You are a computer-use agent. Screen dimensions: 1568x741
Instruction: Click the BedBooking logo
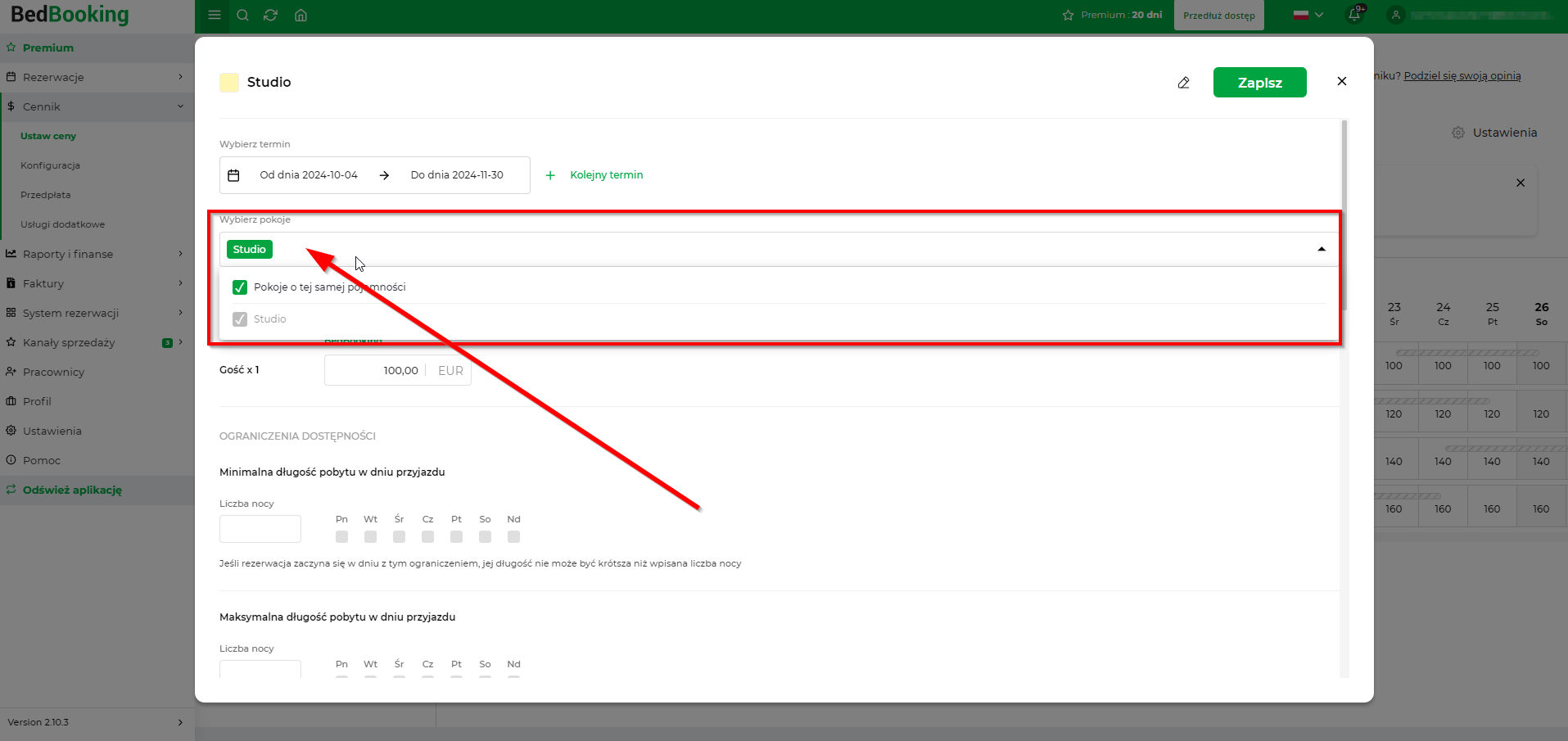coord(70,15)
